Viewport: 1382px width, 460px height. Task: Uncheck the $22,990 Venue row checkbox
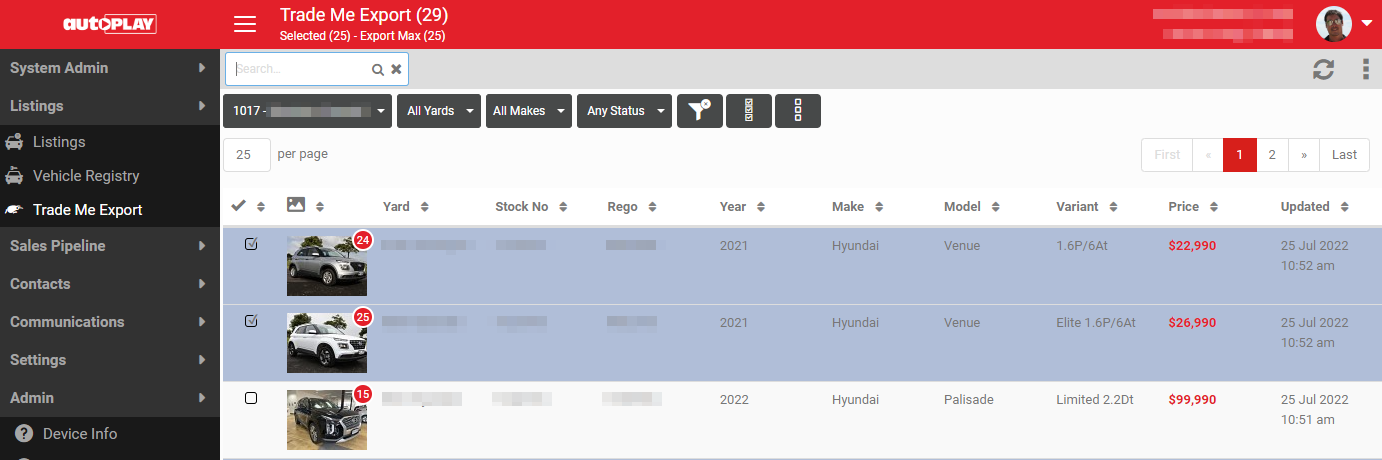point(251,244)
